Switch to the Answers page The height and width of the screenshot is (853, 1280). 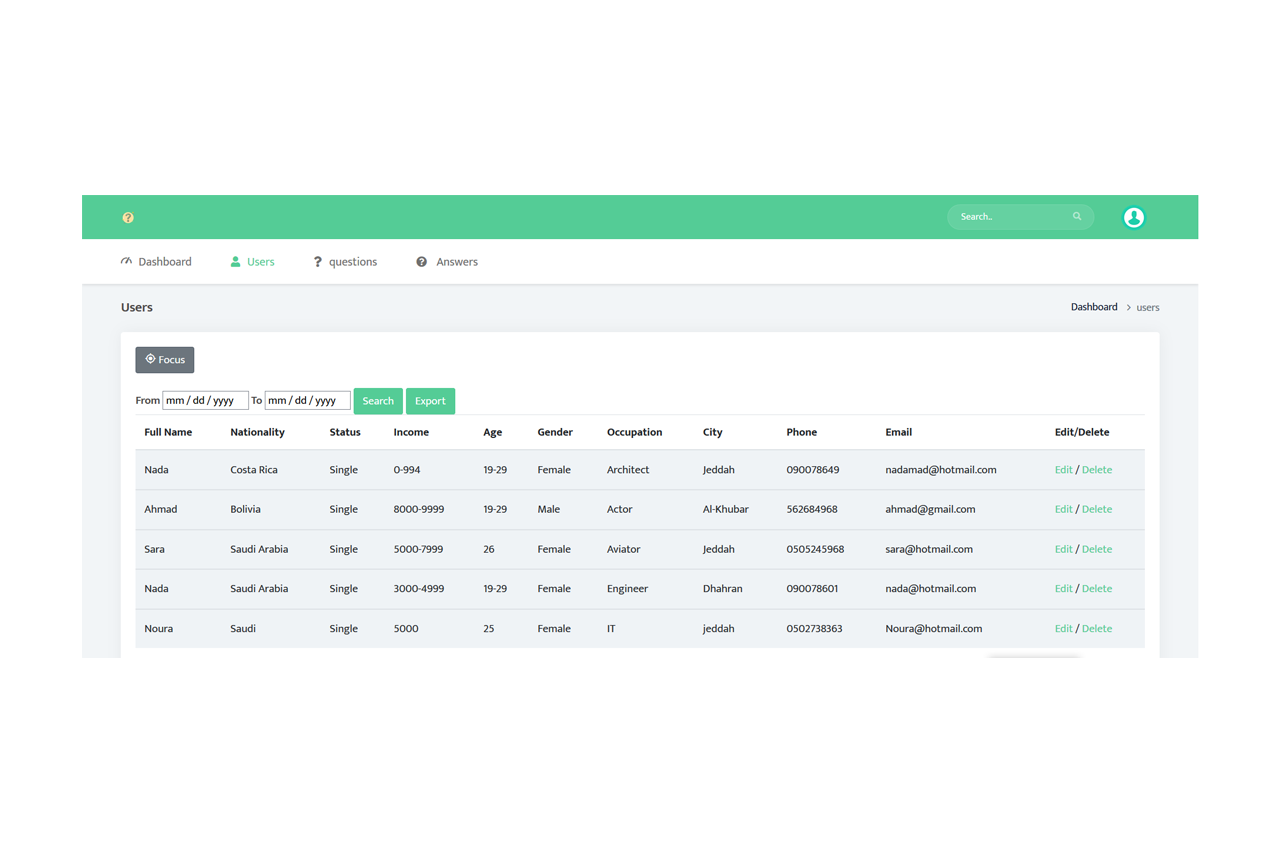(456, 262)
